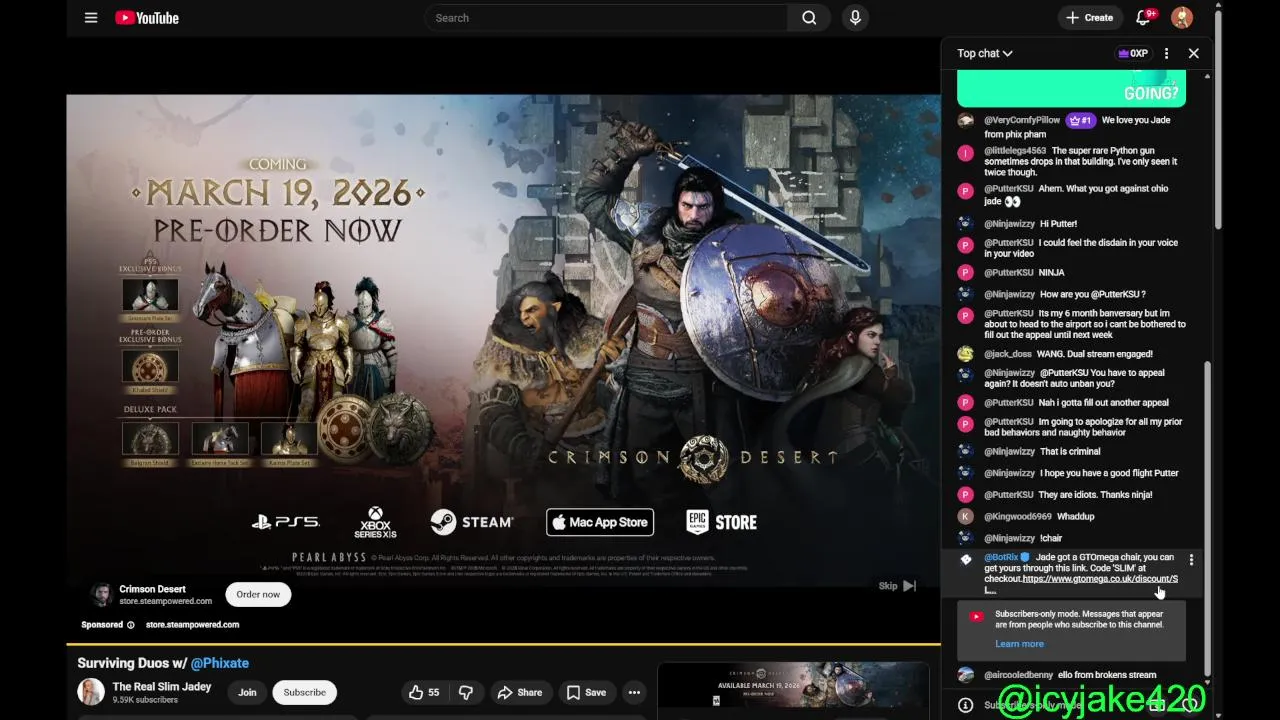This screenshot has width=1280, height=720.
Task: Open options for the BotRix message
Action: click(1191, 560)
